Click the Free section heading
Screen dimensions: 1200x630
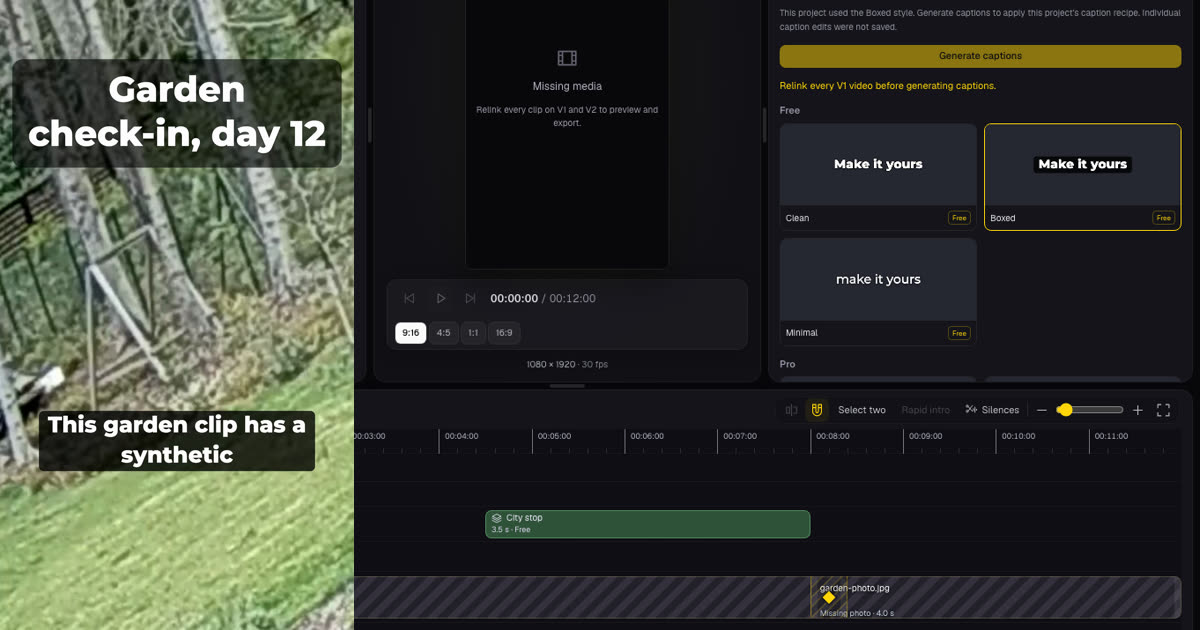tap(790, 110)
